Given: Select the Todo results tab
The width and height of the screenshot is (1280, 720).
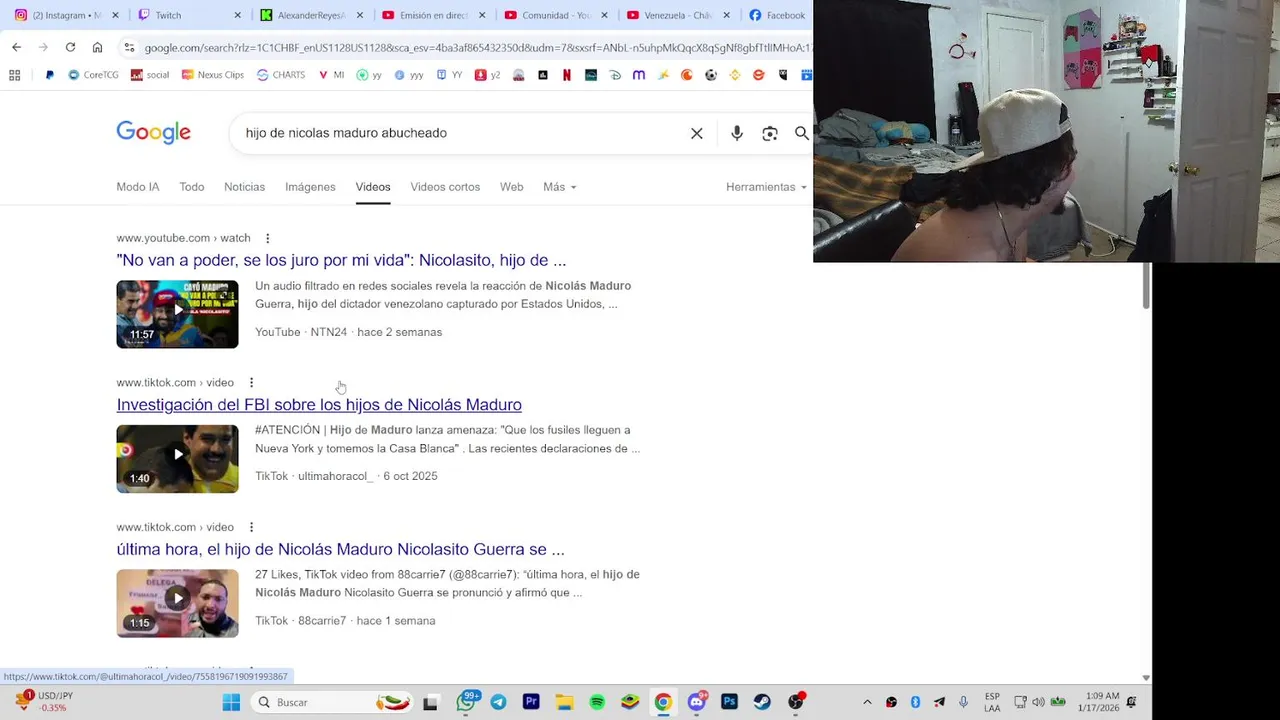Looking at the screenshot, I should click(x=192, y=187).
